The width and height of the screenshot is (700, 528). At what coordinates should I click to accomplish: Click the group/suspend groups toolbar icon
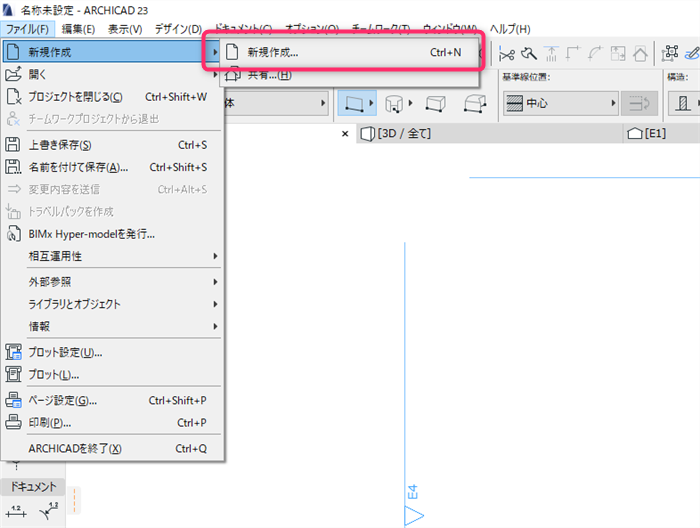[670, 54]
